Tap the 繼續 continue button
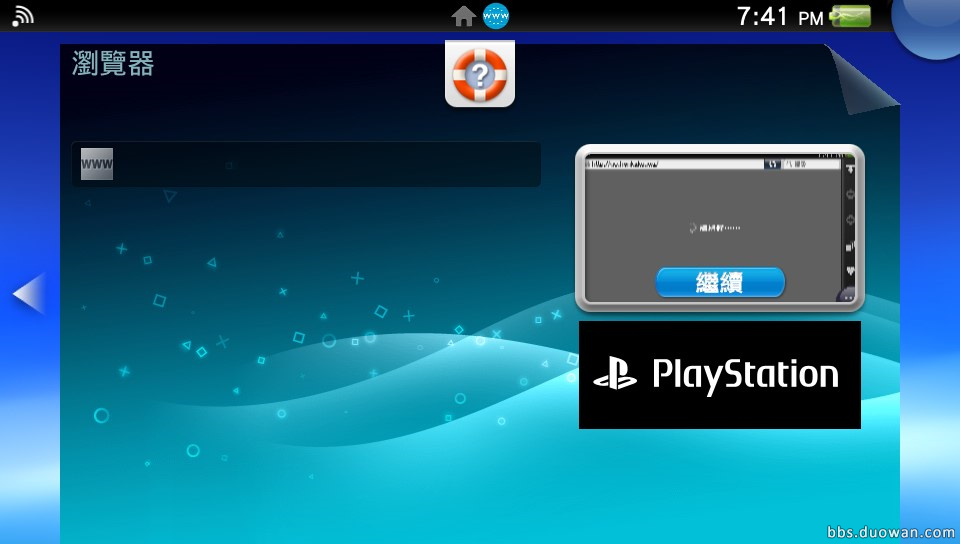Screen dimensions: 960x544 pos(720,283)
